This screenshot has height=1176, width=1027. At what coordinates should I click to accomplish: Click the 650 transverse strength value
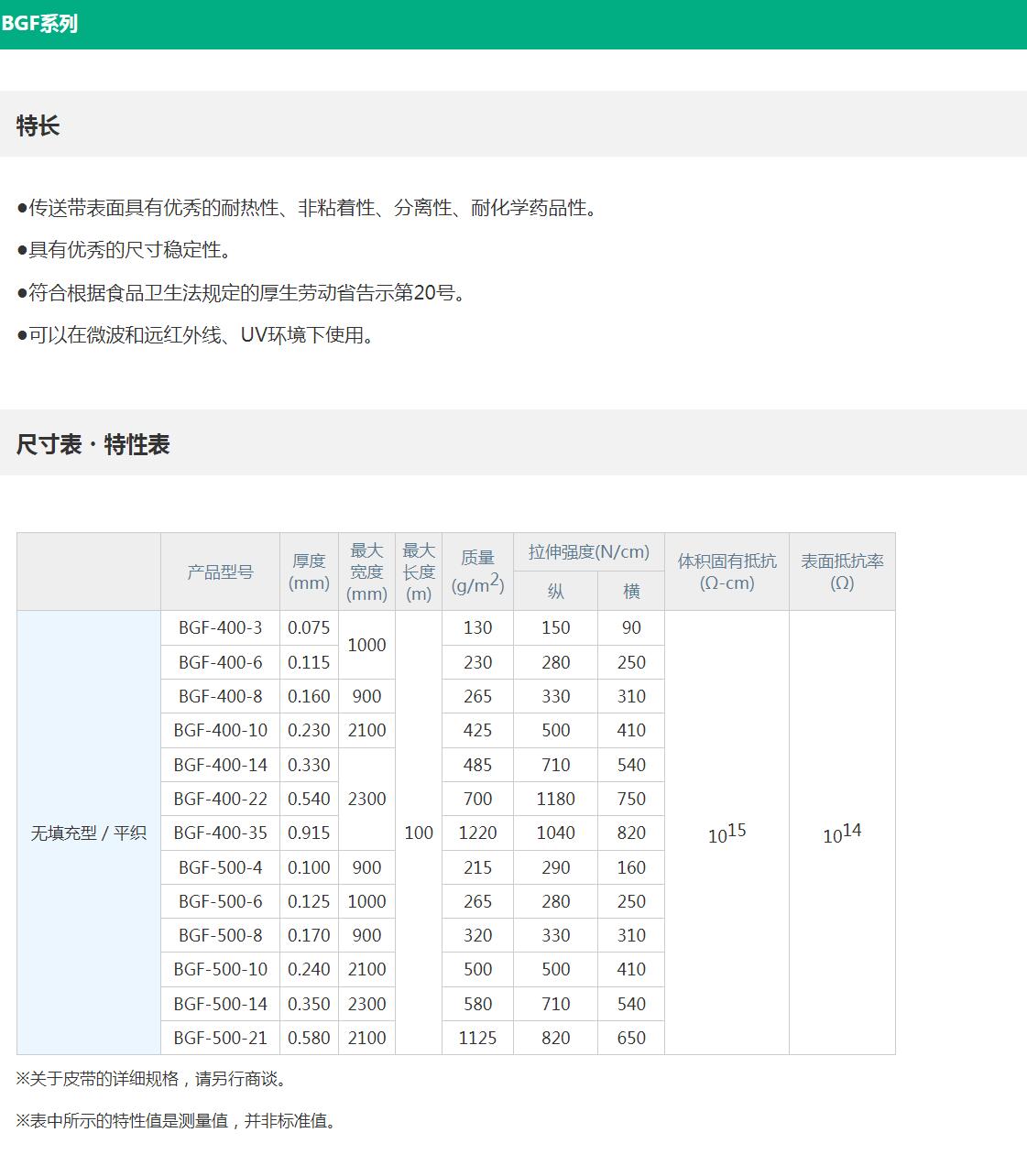631,1038
